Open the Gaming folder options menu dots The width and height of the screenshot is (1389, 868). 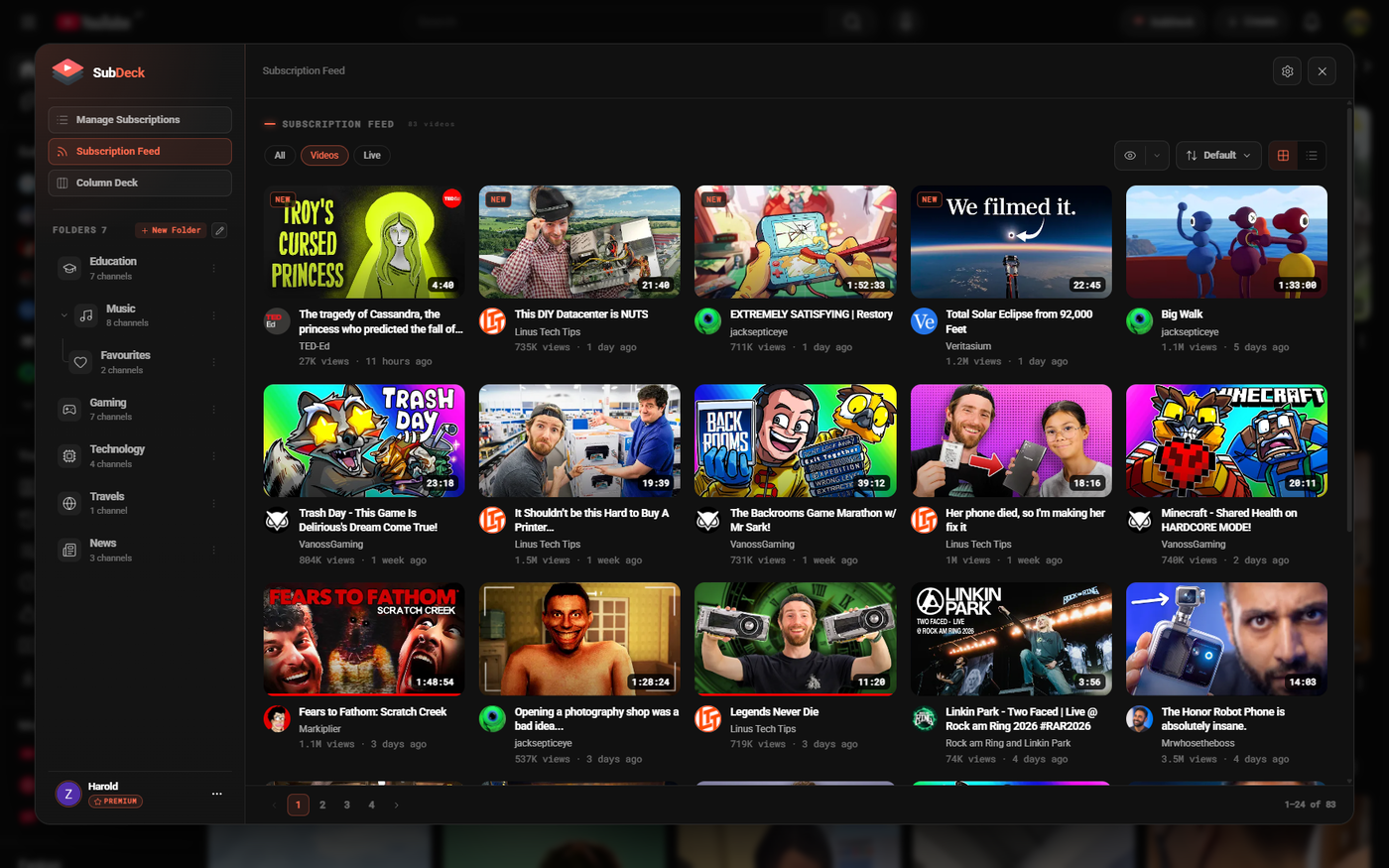[x=213, y=410]
